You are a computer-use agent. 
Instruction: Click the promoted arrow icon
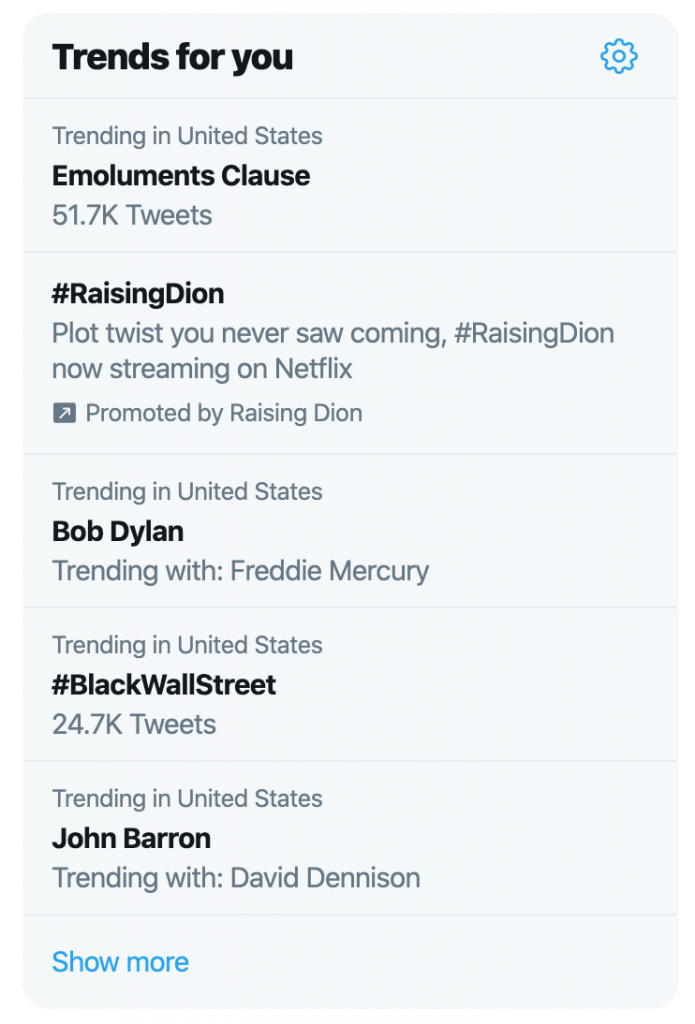(64, 413)
